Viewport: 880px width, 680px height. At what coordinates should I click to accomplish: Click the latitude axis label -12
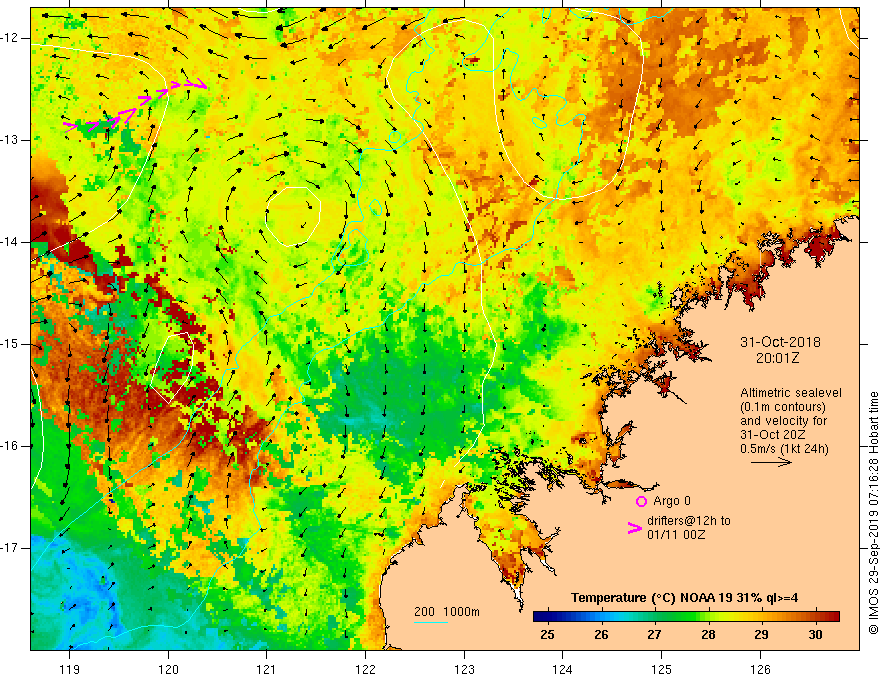(x=10, y=38)
